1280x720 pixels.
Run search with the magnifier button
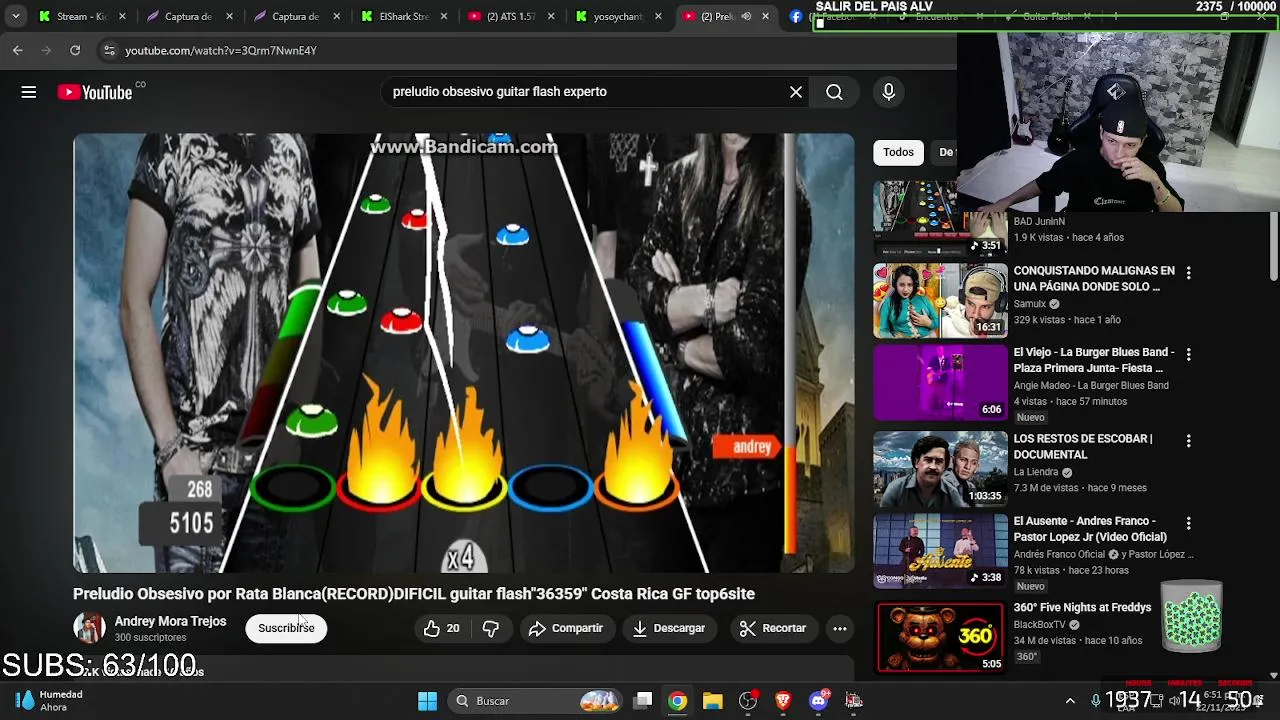coord(834,92)
